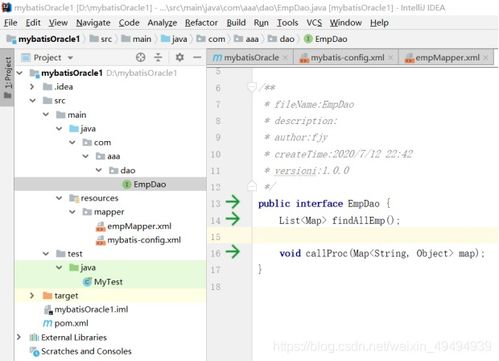Hide the Project panel with minus icon
The image size is (499, 361).
(x=197, y=58)
